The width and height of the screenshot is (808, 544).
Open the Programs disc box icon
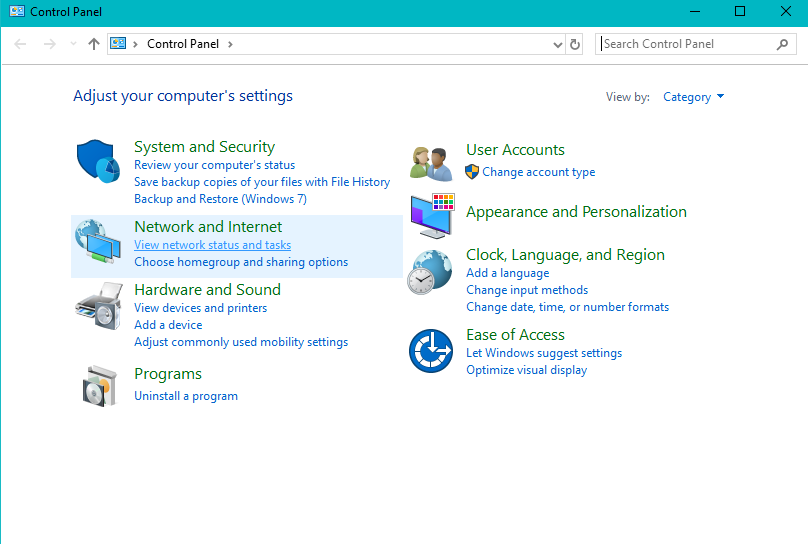[99, 386]
